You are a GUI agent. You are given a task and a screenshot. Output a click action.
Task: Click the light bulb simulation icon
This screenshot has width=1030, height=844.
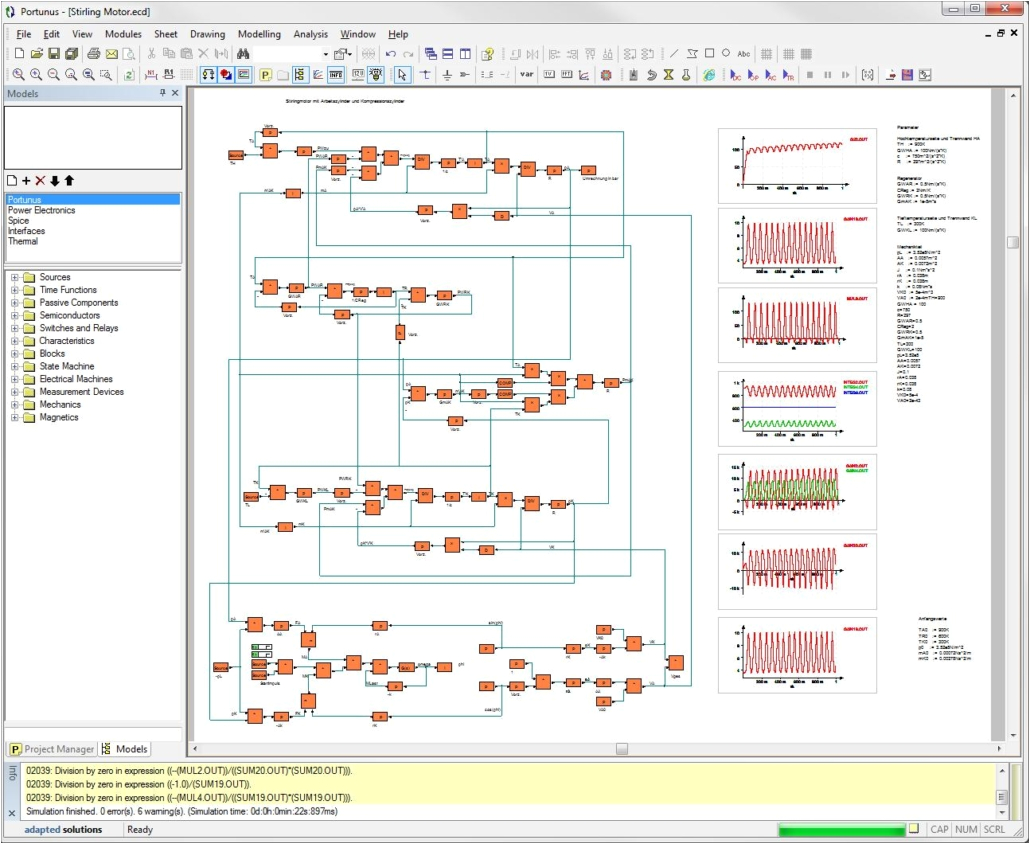coord(377,74)
